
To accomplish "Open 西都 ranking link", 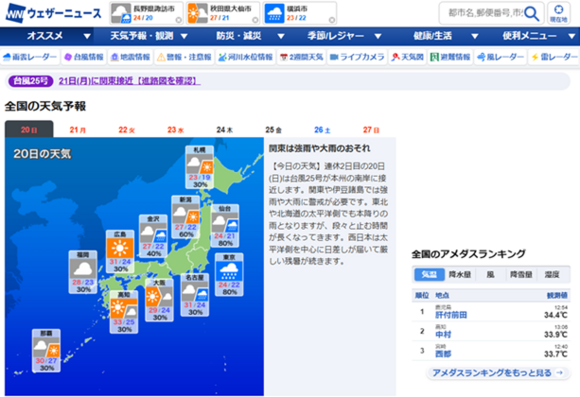I will (443, 354).
